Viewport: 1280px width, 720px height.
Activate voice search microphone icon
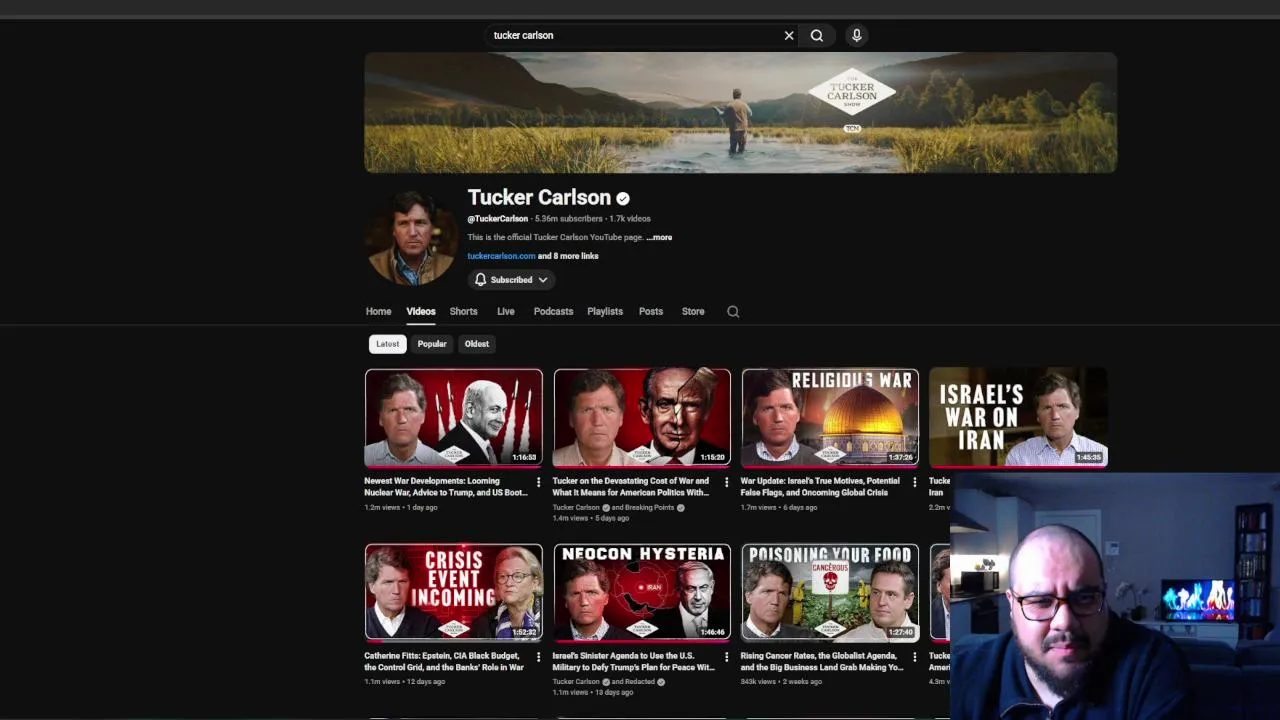pos(857,35)
